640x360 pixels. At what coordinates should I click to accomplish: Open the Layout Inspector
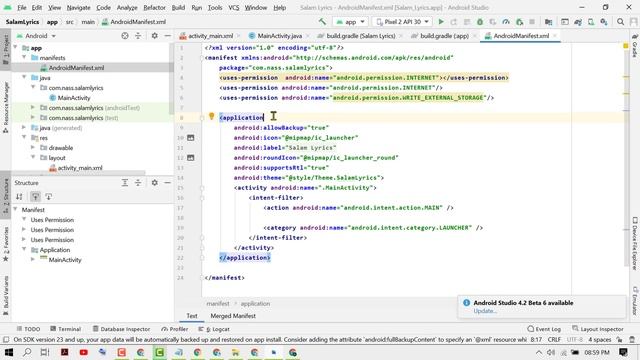tap(598, 329)
